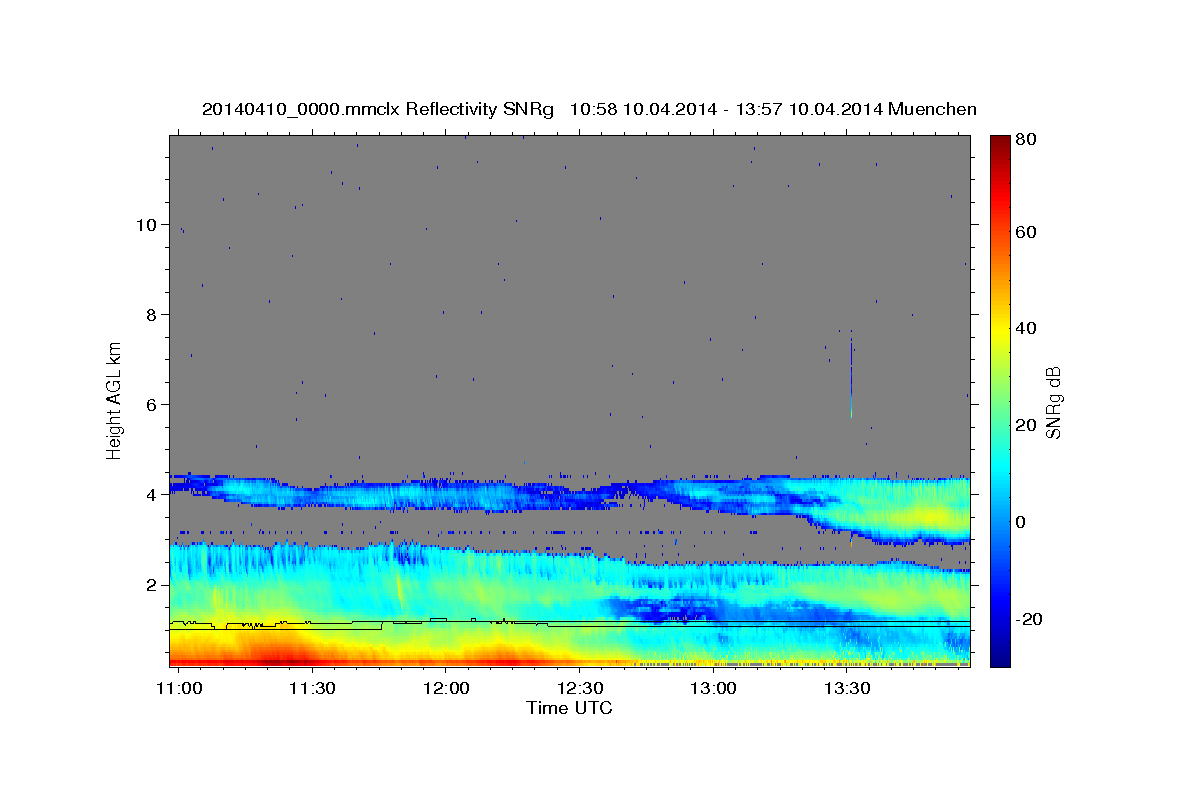
Task: Click the colorbar value 80
Action: (1025, 140)
